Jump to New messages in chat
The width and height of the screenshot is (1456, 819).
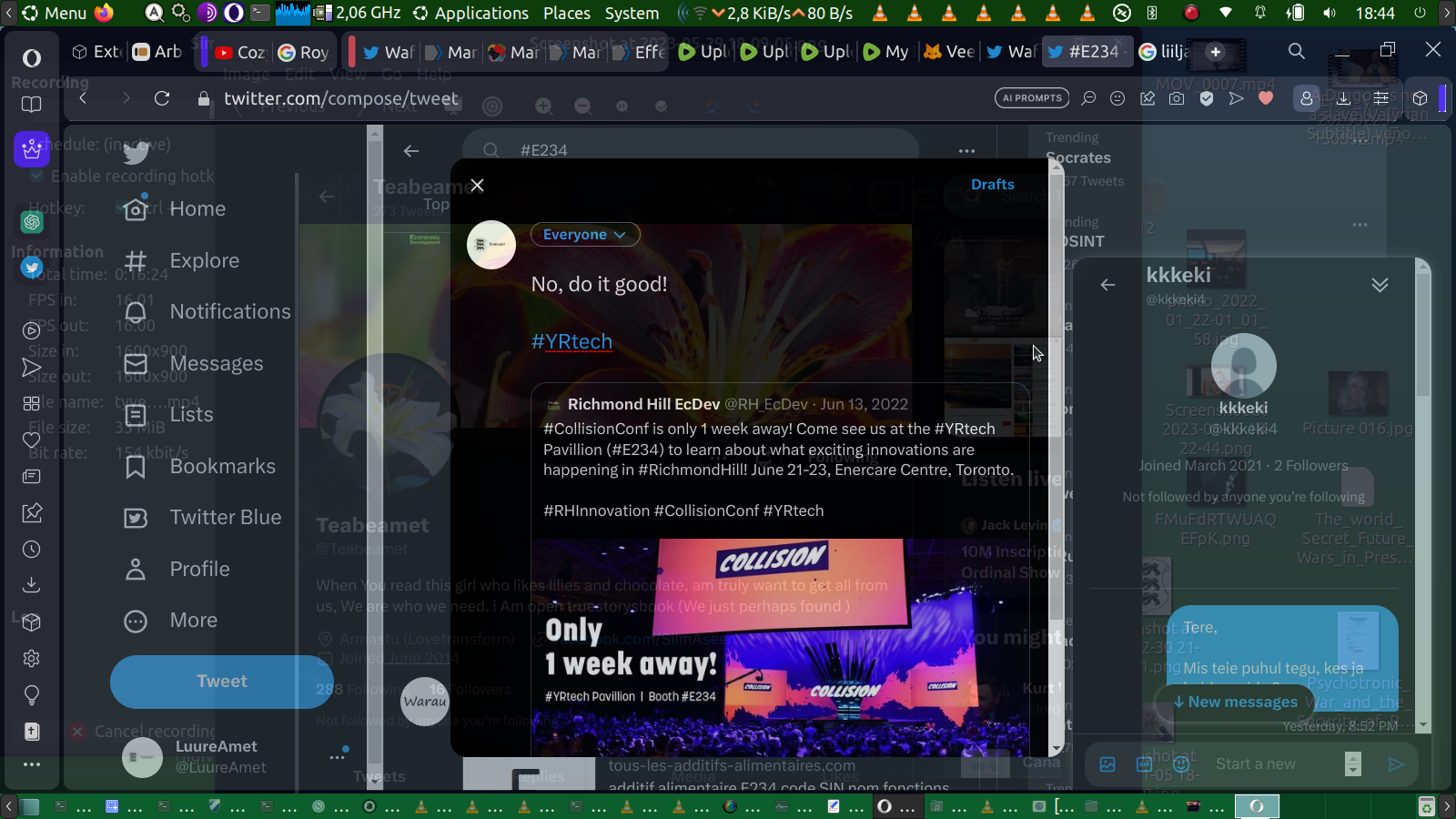click(x=1235, y=703)
